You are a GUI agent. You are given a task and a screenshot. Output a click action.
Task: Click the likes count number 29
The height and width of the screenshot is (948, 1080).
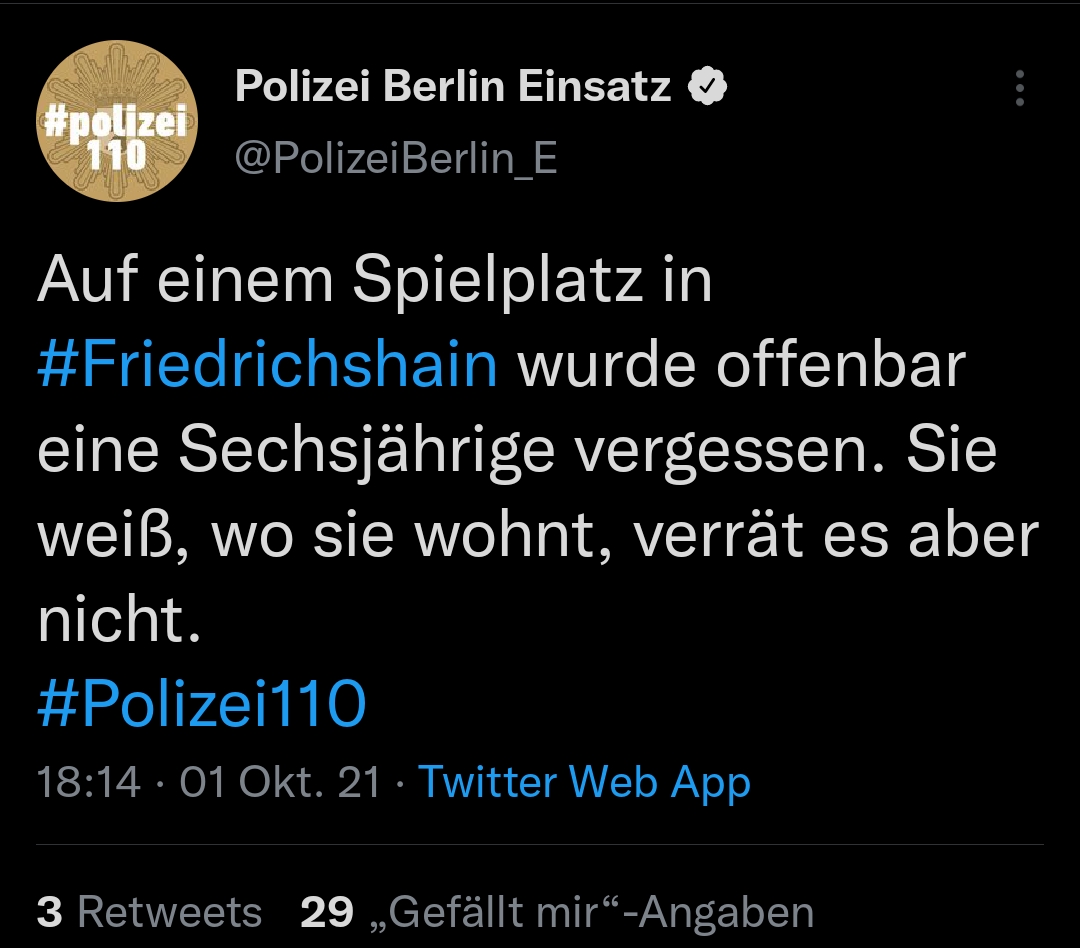327,912
